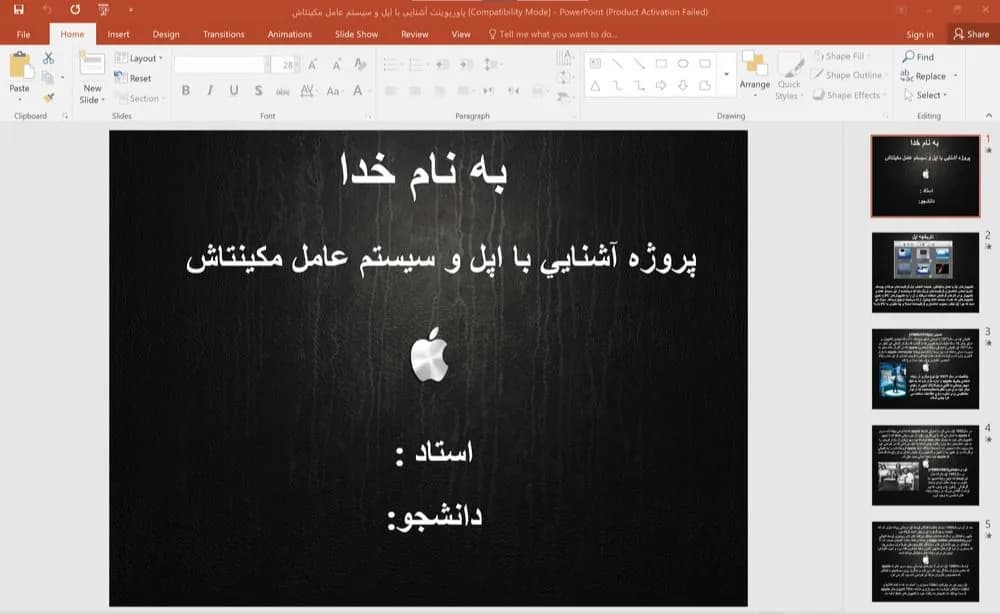Screen dimensions: 1000x614
Task: Switch to the Review tab
Action: [x=415, y=34]
